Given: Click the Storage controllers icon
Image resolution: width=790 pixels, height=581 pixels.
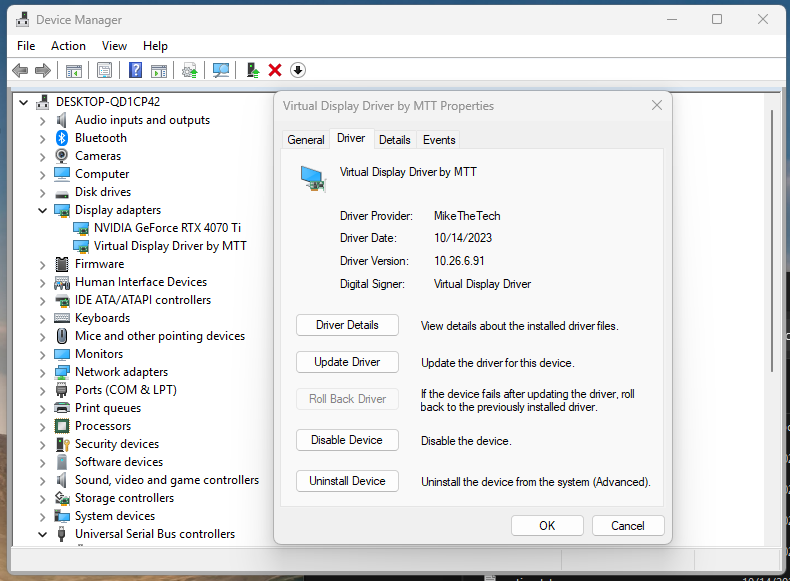Looking at the screenshot, I should 61,498.
